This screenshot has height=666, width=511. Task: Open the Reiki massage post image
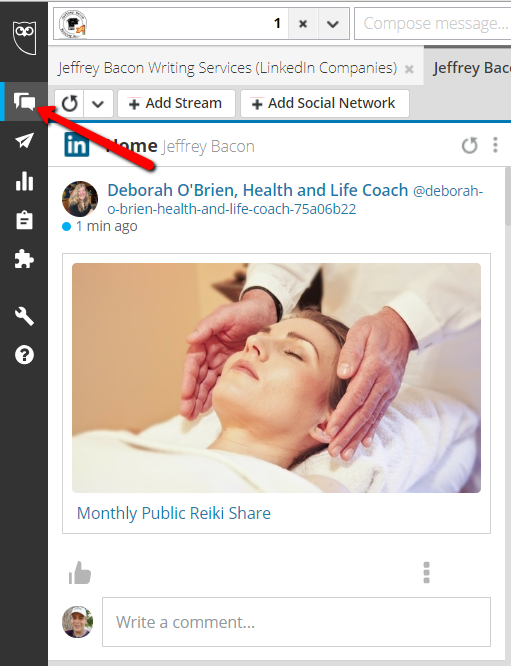tap(277, 378)
